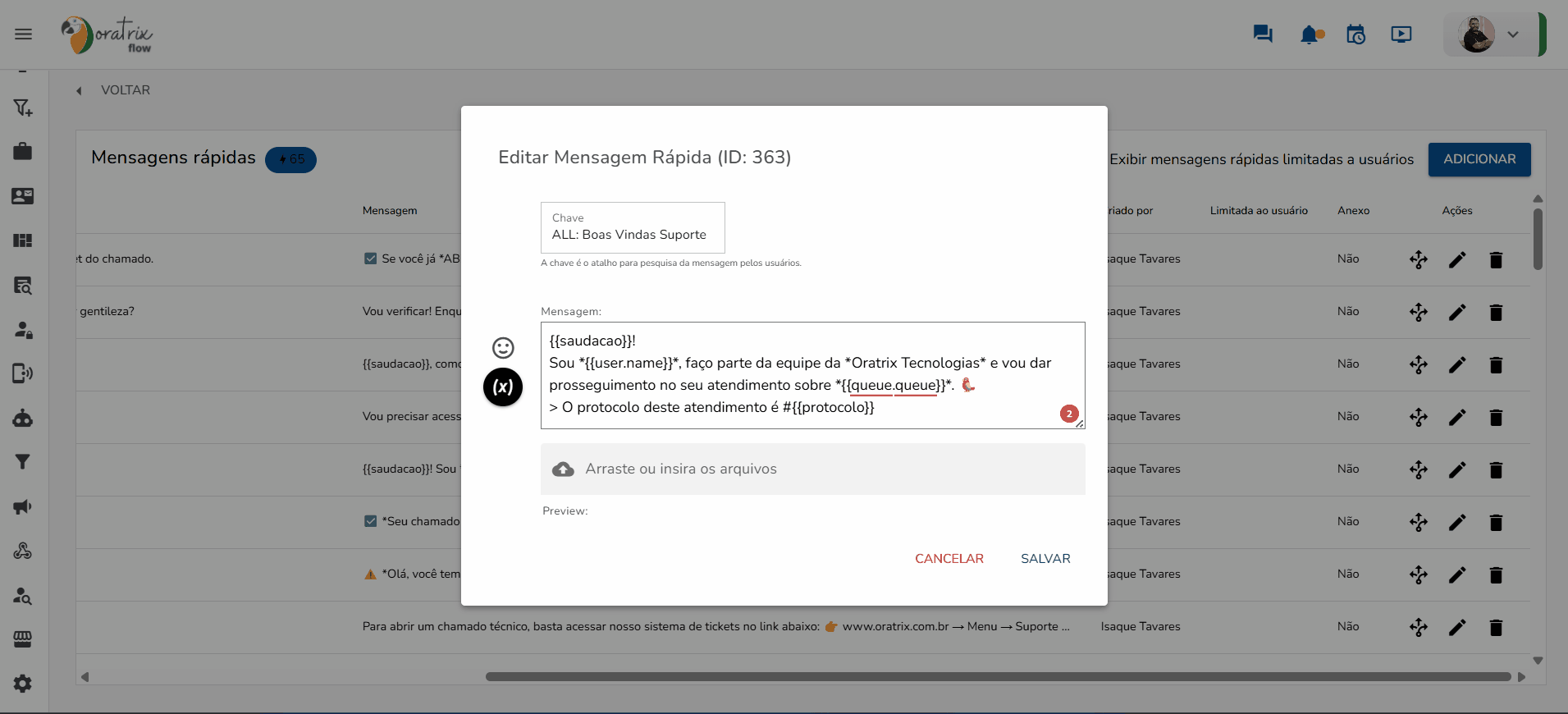Click the briefcase icon in sidebar
Screen dimensions: 1568x714
tap(23, 151)
